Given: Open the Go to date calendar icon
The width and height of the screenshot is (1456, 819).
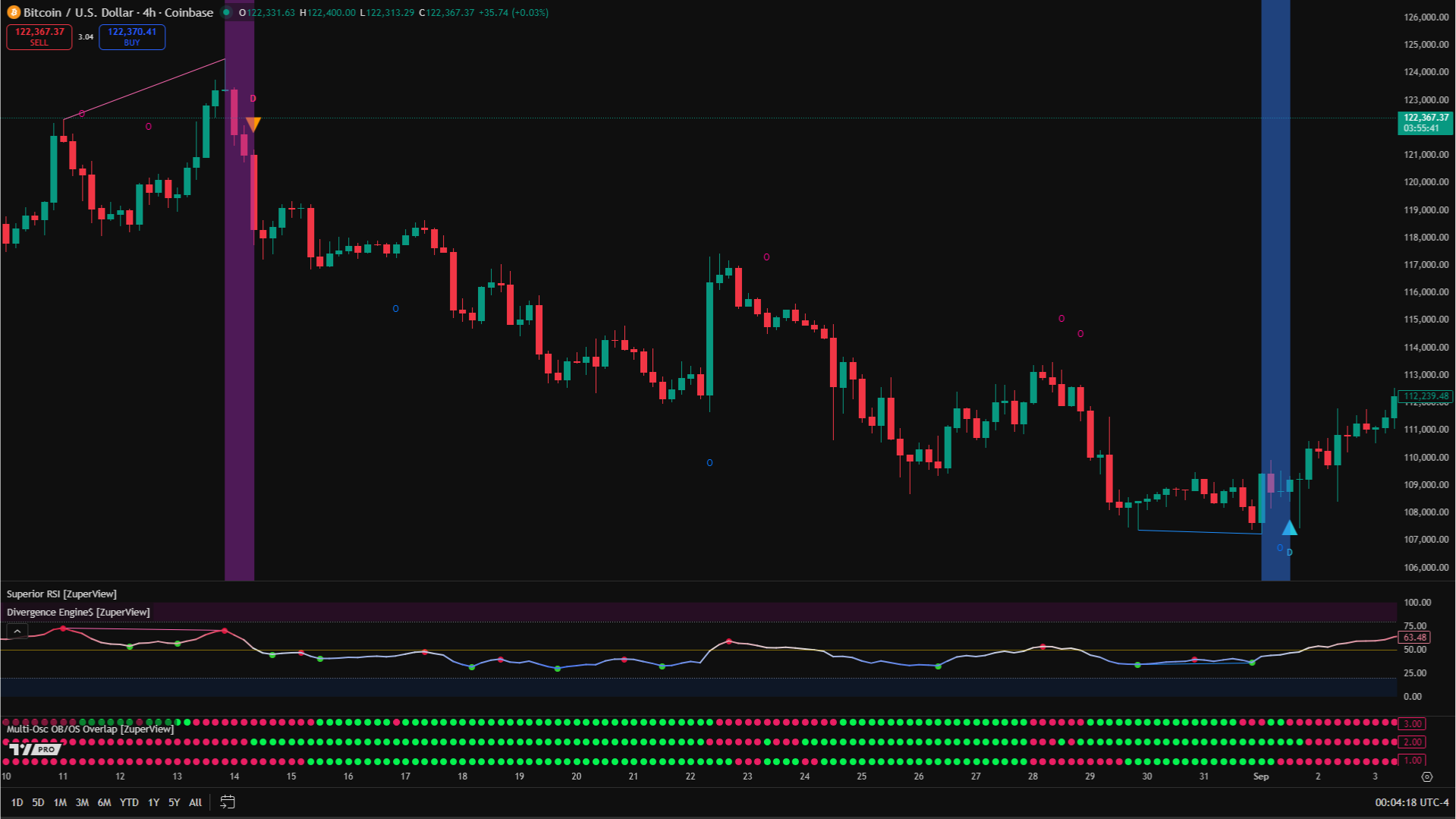Looking at the screenshot, I should pos(227,802).
